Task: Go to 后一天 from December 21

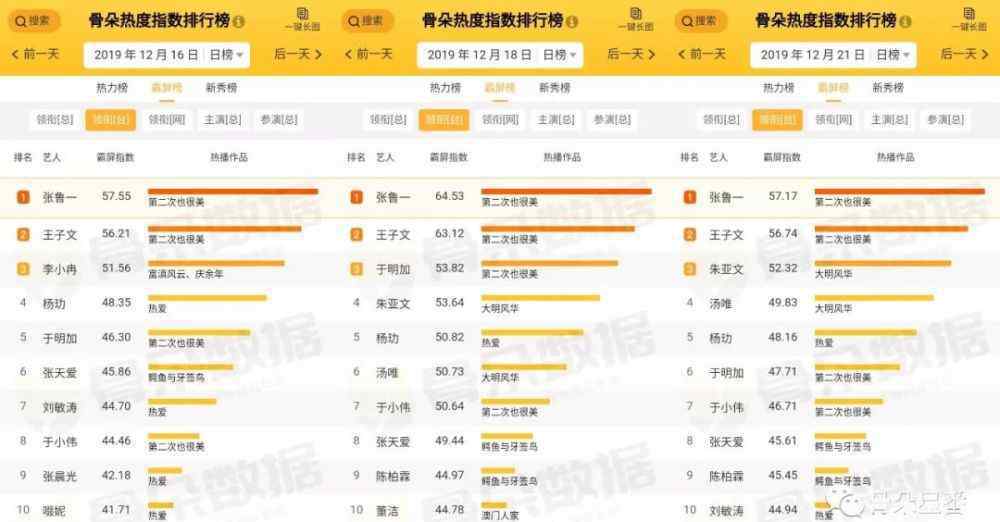Action: coord(965,54)
